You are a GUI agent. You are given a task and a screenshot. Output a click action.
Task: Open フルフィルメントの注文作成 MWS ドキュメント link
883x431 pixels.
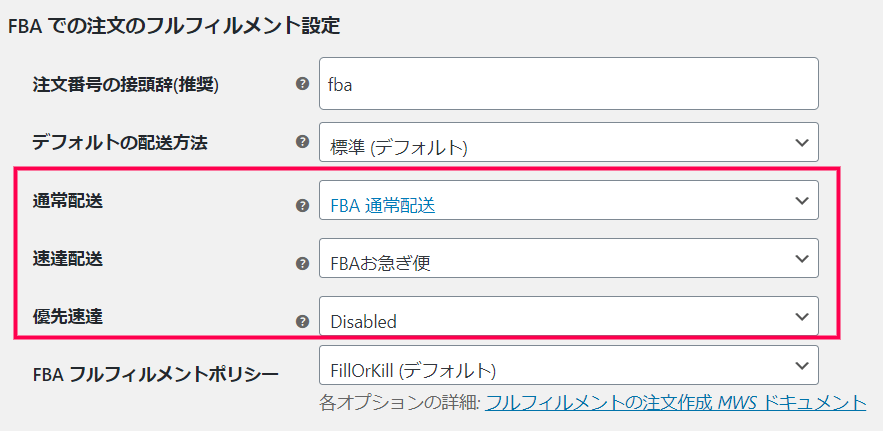tap(675, 403)
